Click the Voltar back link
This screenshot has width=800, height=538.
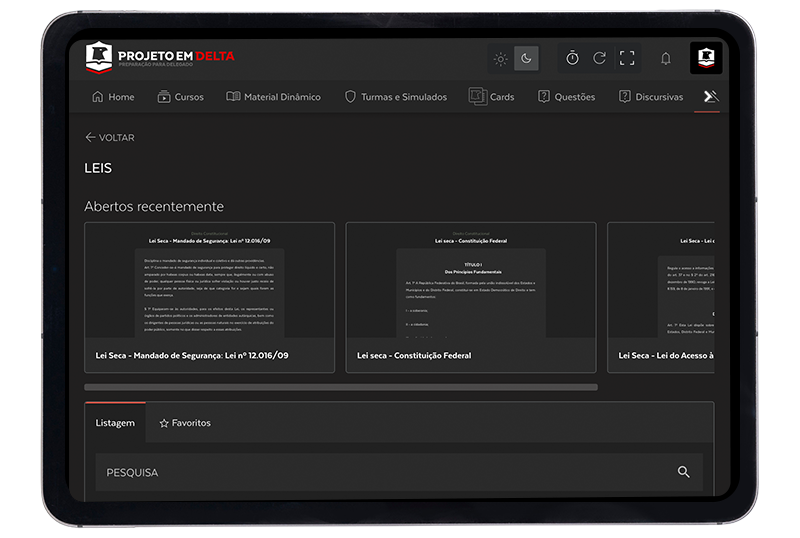pyautogui.click(x=110, y=138)
